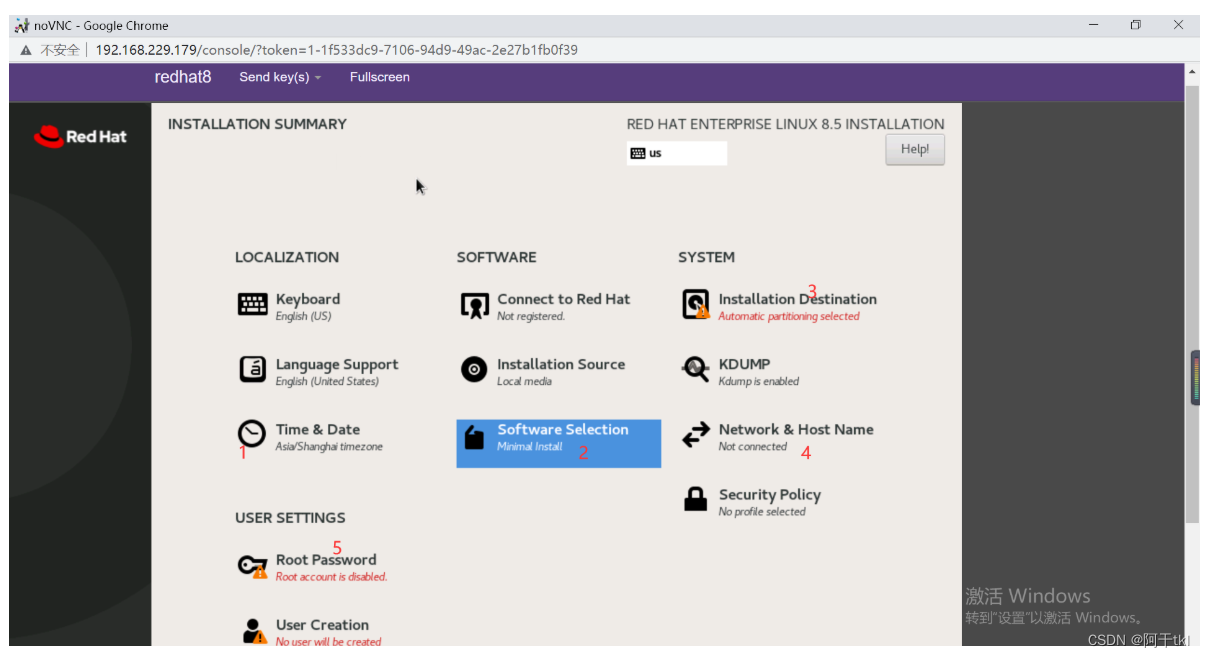
Task: Open the Connect to Red Hat label
Action: click(564, 299)
